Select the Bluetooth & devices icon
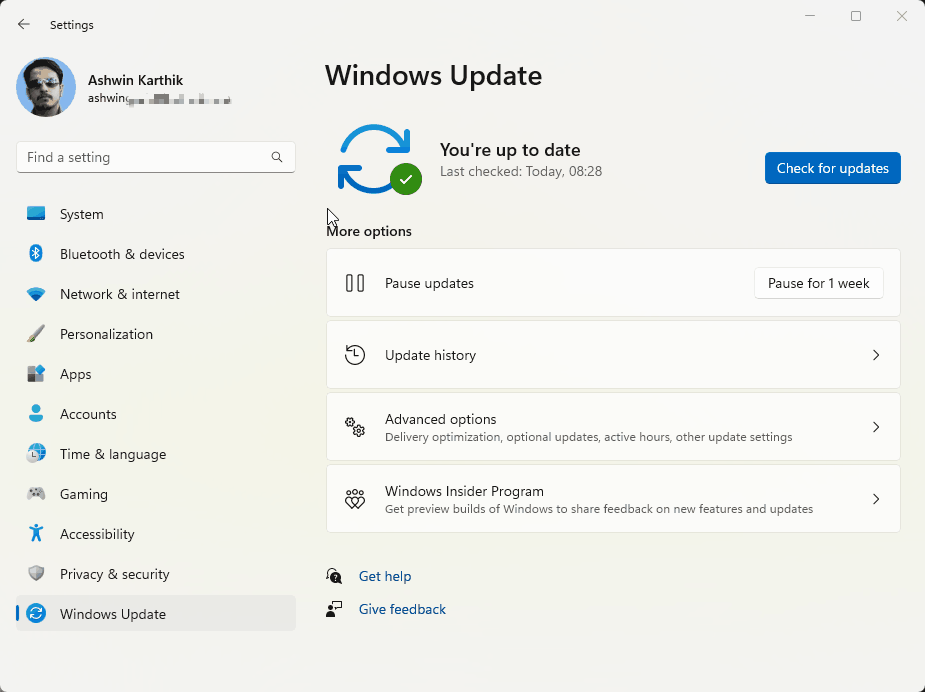This screenshot has width=925, height=692. (36, 254)
